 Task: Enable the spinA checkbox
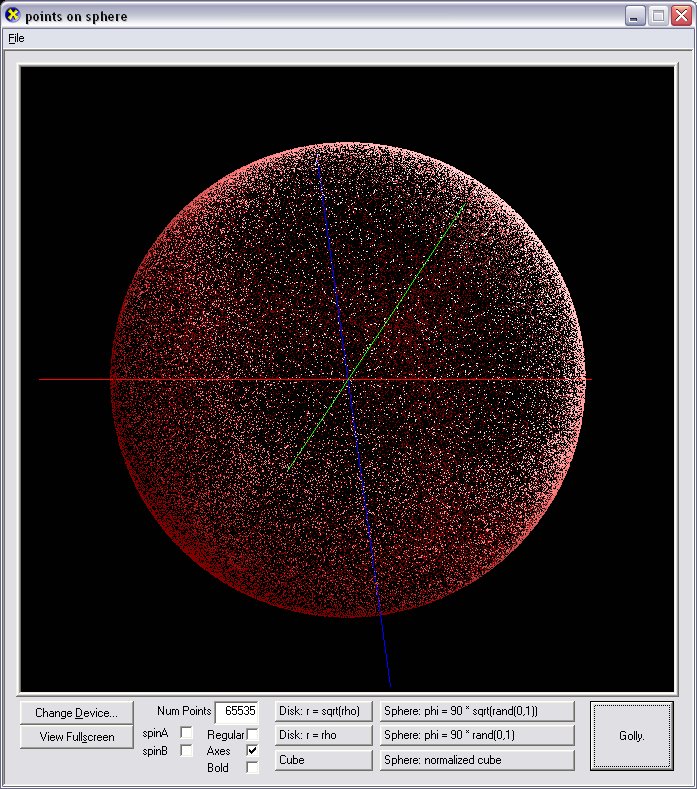(x=186, y=733)
